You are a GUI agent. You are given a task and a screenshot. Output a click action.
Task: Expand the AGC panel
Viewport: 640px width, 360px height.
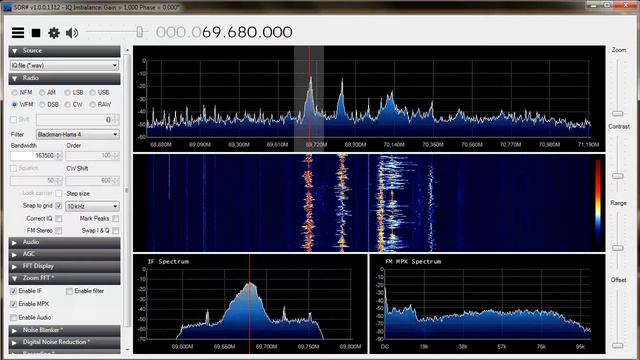[64, 254]
